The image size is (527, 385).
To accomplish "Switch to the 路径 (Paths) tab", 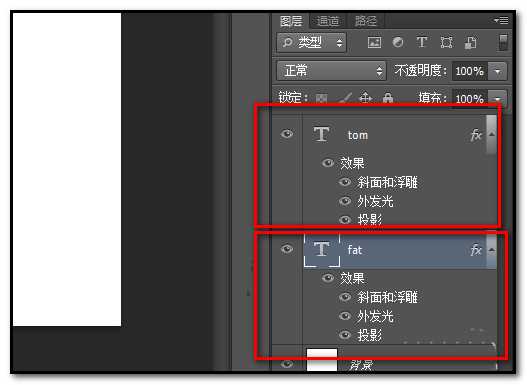I will click(x=366, y=21).
